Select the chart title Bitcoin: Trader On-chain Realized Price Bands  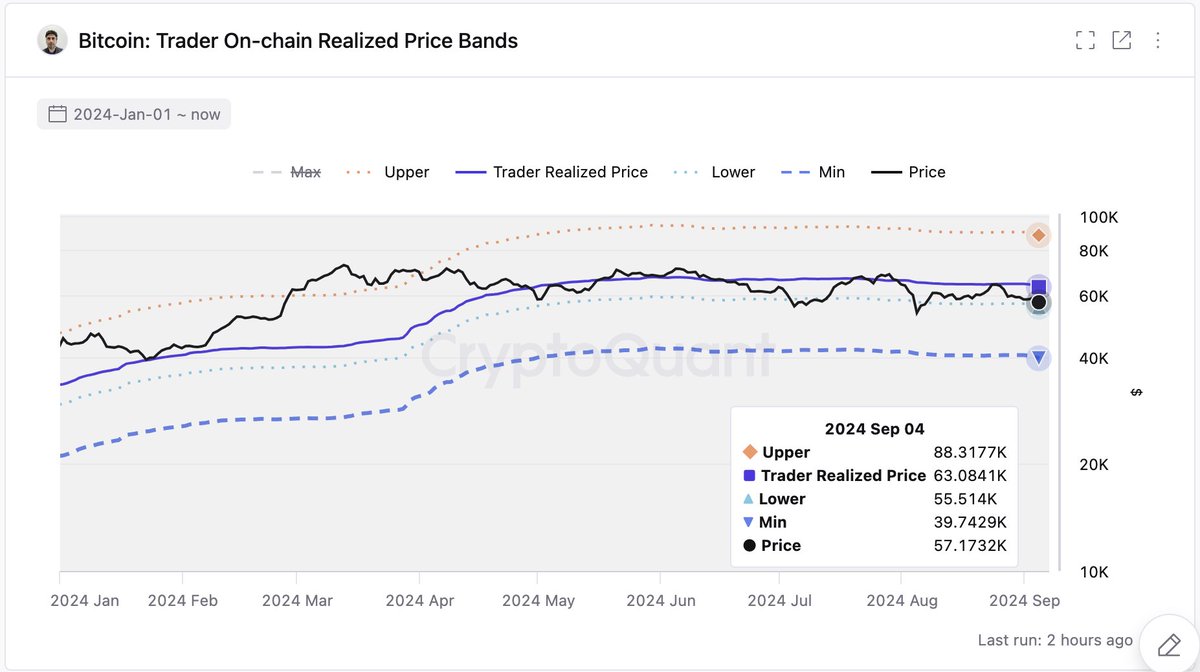click(x=297, y=41)
